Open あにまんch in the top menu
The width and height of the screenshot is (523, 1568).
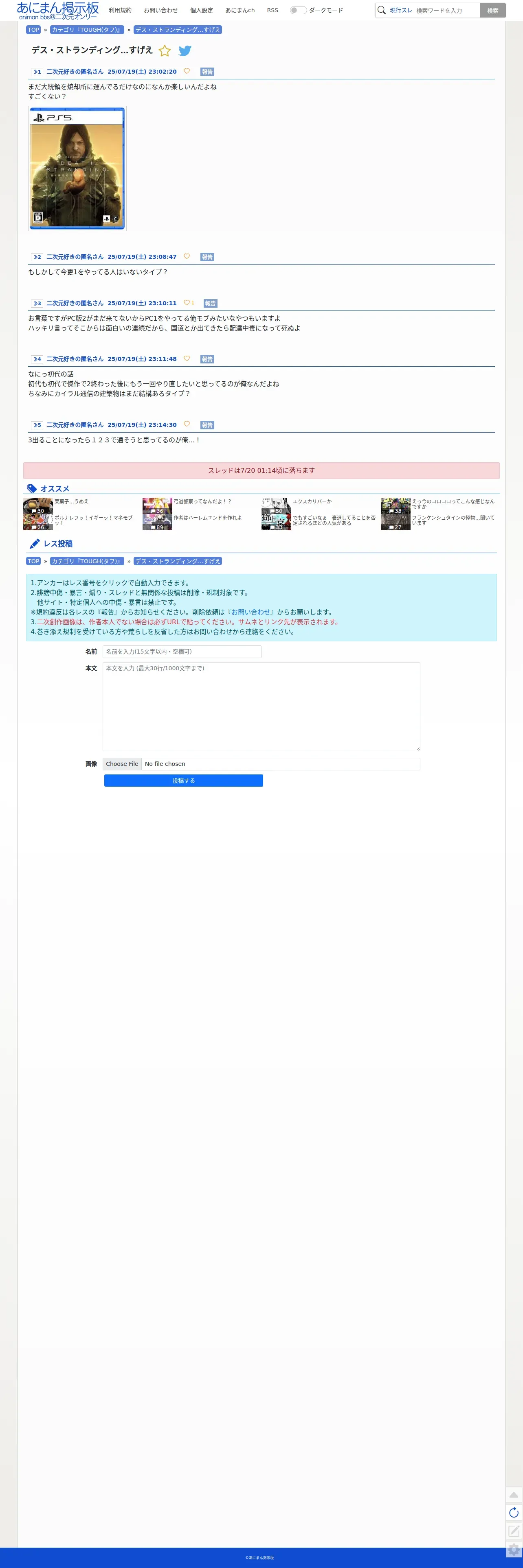point(240,10)
